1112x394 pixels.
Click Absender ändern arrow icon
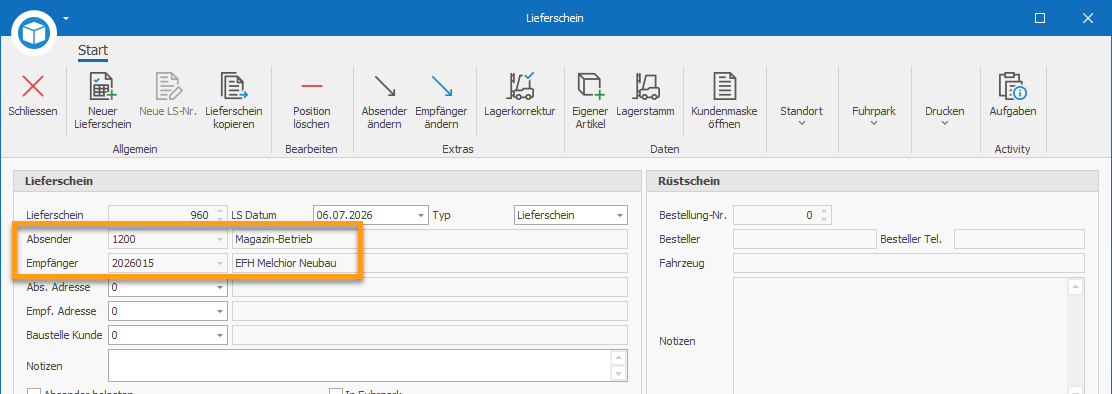pos(384,86)
